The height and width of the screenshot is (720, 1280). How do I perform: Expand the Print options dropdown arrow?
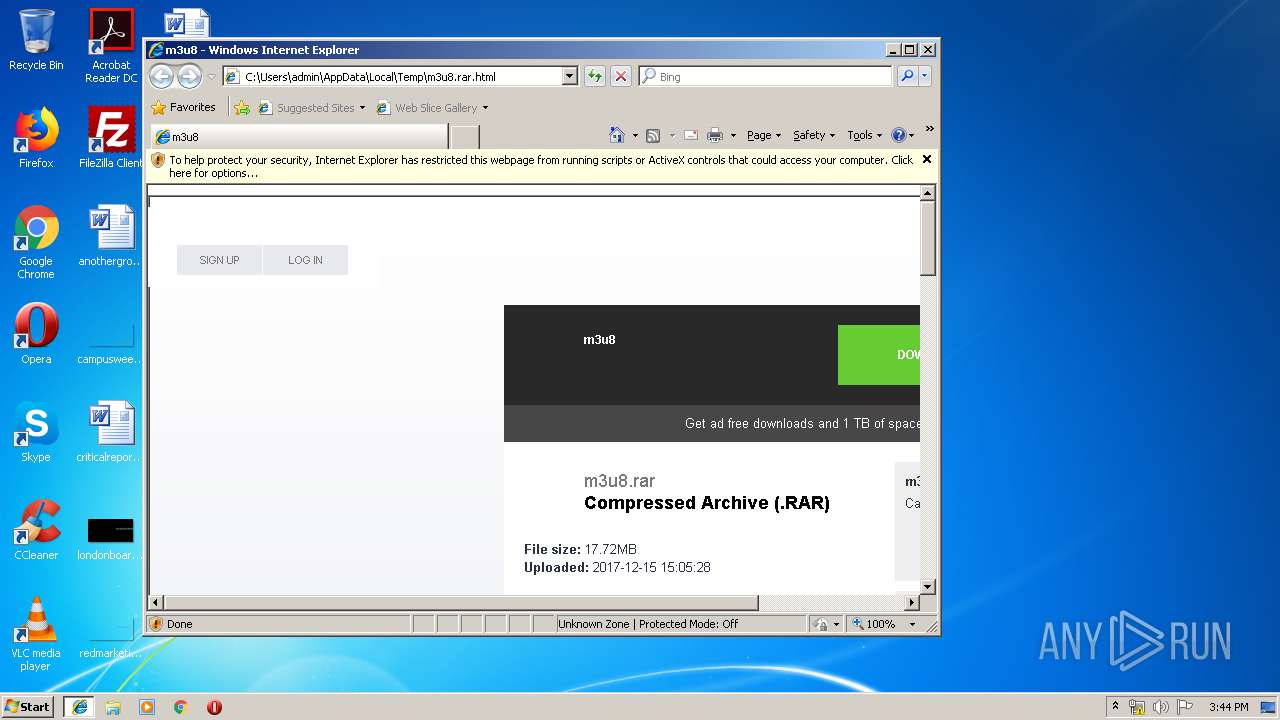pos(733,136)
